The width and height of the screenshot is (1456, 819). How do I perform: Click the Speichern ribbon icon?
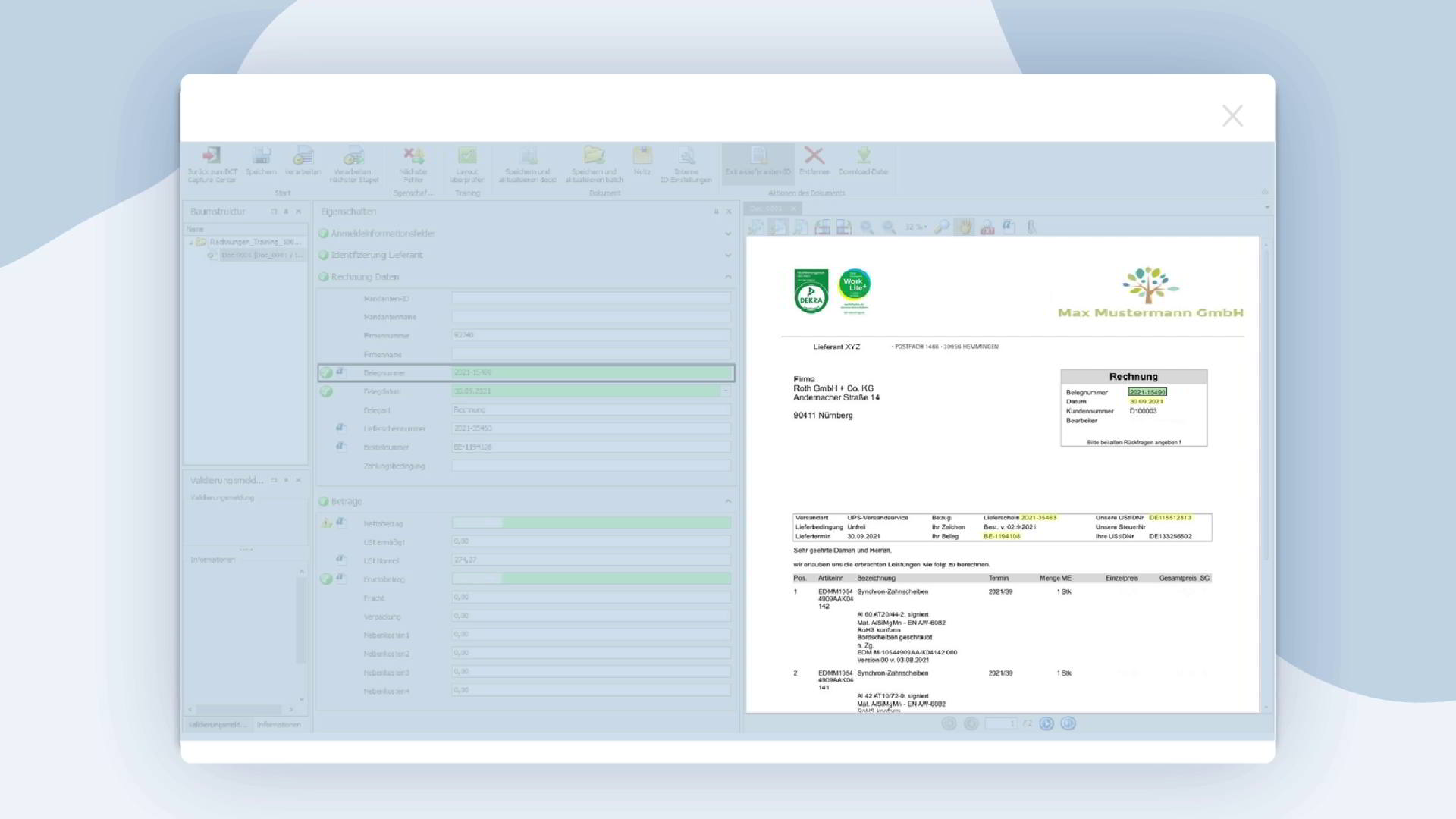pyautogui.click(x=261, y=156)
